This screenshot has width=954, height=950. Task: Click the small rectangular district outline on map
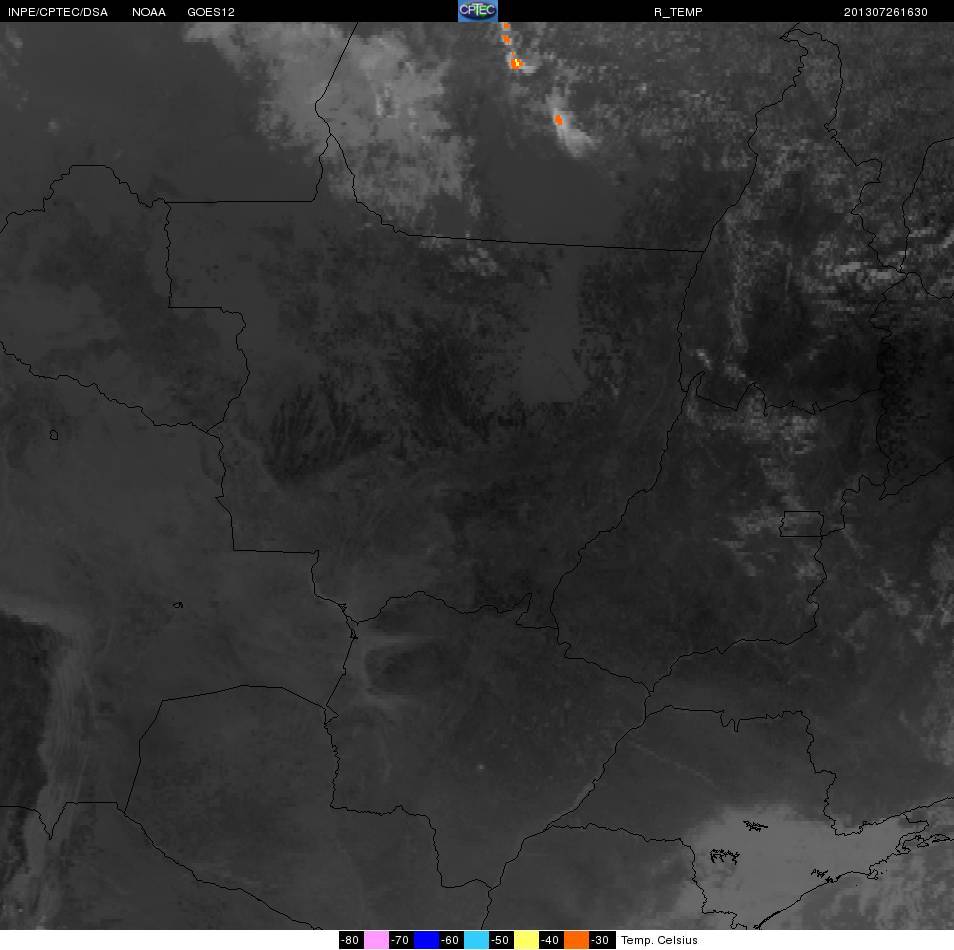click(802, 524)
